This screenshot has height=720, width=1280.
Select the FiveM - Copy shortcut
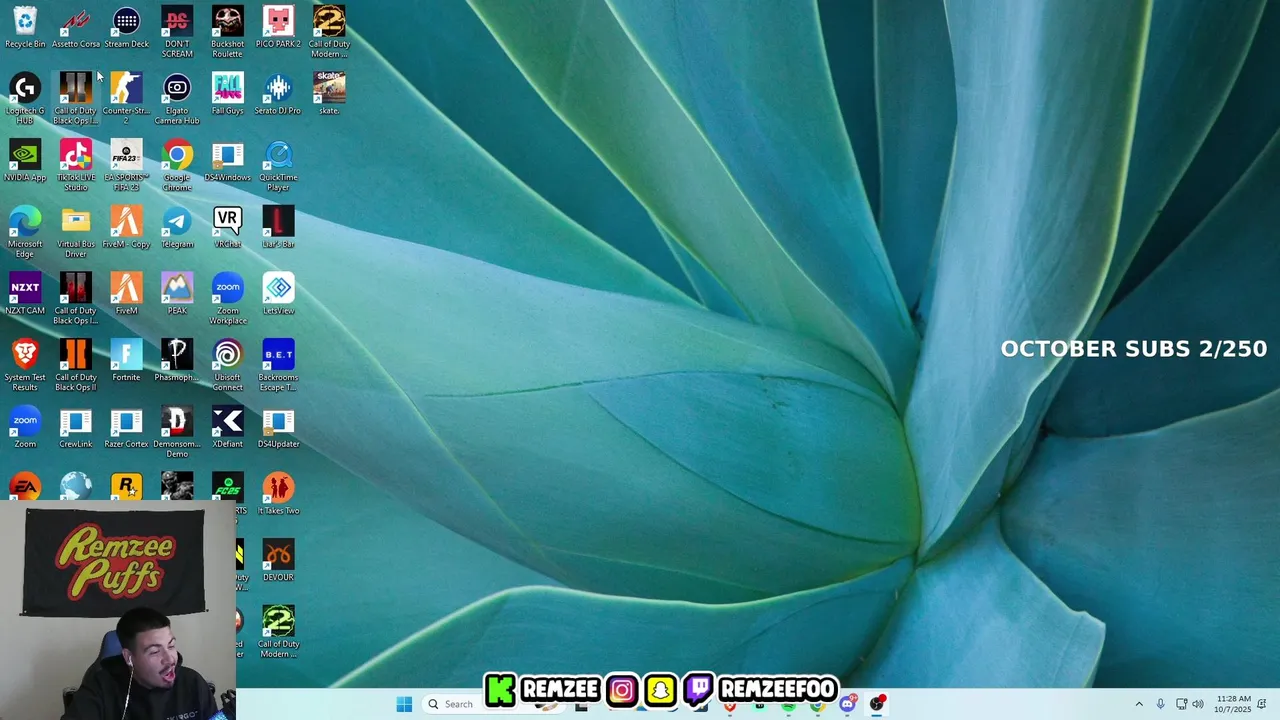(x=126, y=228)
